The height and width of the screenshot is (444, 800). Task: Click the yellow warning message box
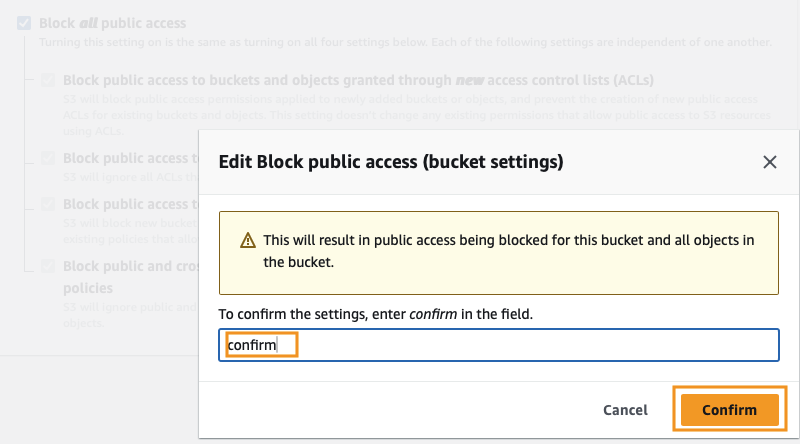tap(499, 253)
